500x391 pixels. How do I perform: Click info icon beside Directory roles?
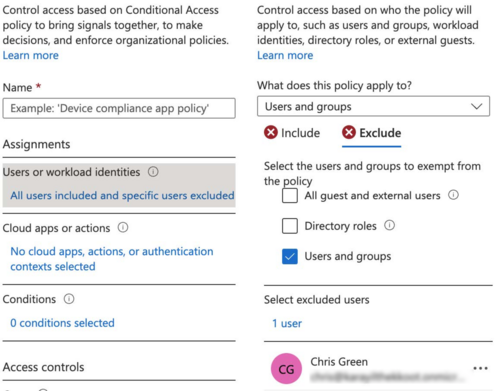[x=389, y=225]
